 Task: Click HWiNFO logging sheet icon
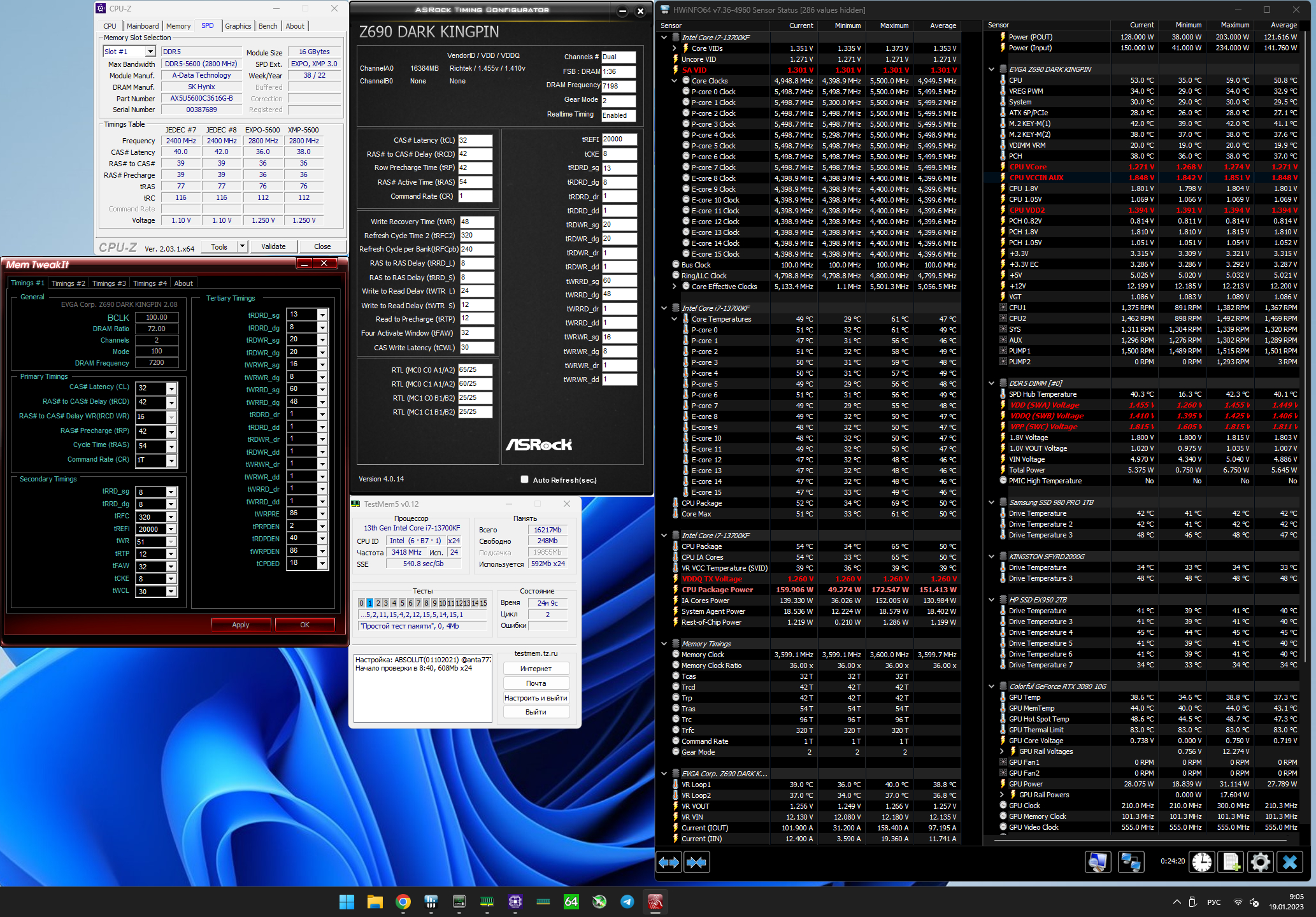point(1231,862)
